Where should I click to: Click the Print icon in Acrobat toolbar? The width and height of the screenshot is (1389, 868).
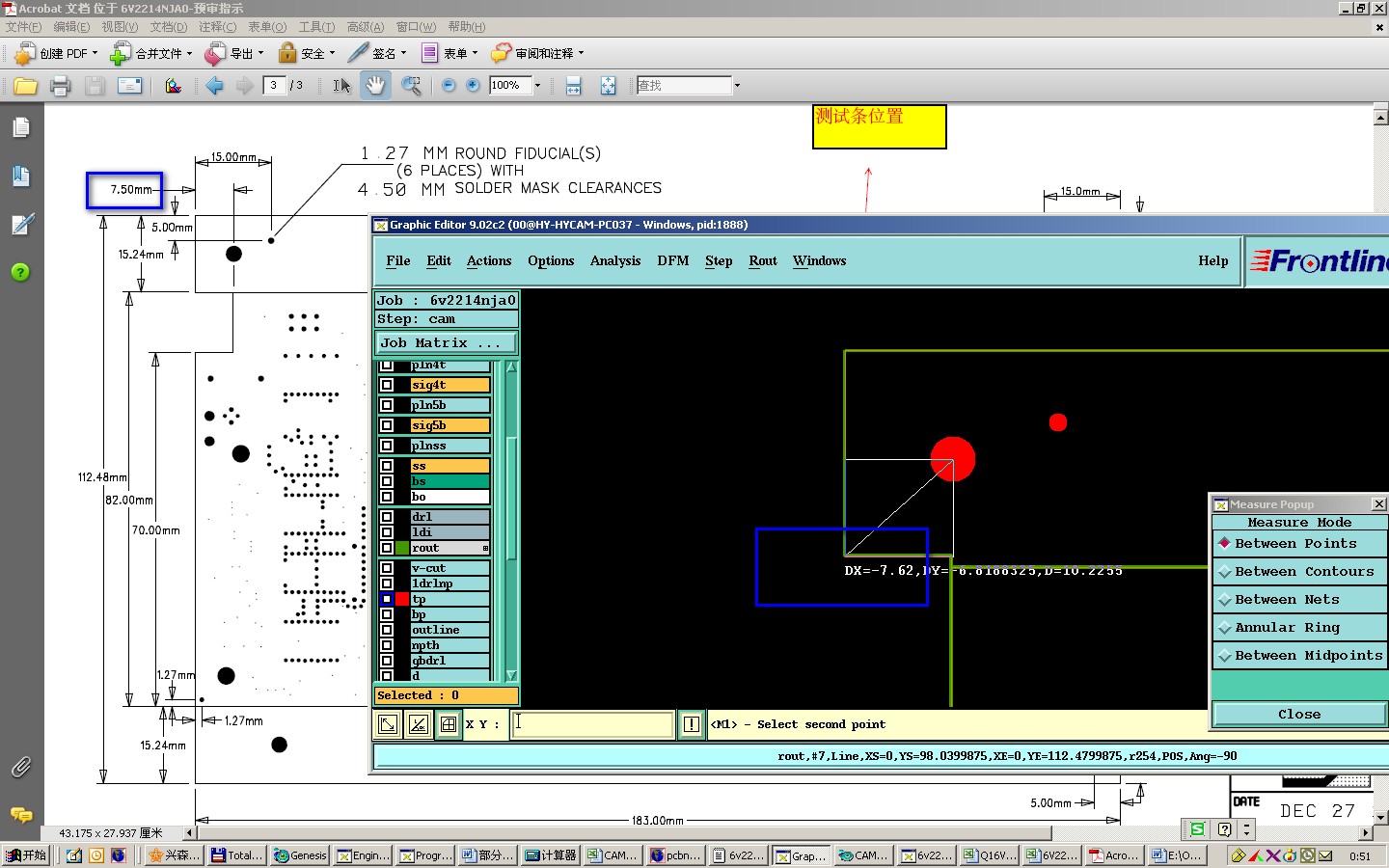tap(60, 86)
